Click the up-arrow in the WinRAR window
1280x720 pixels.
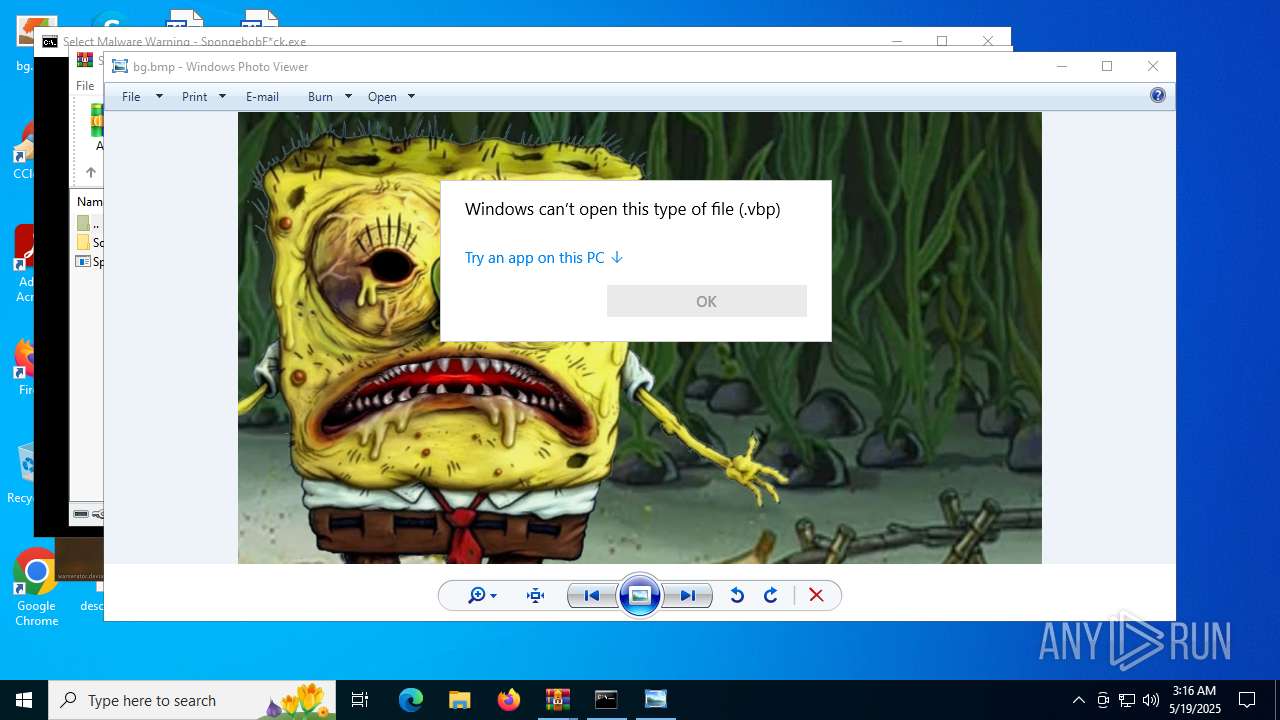click(91, 172)
